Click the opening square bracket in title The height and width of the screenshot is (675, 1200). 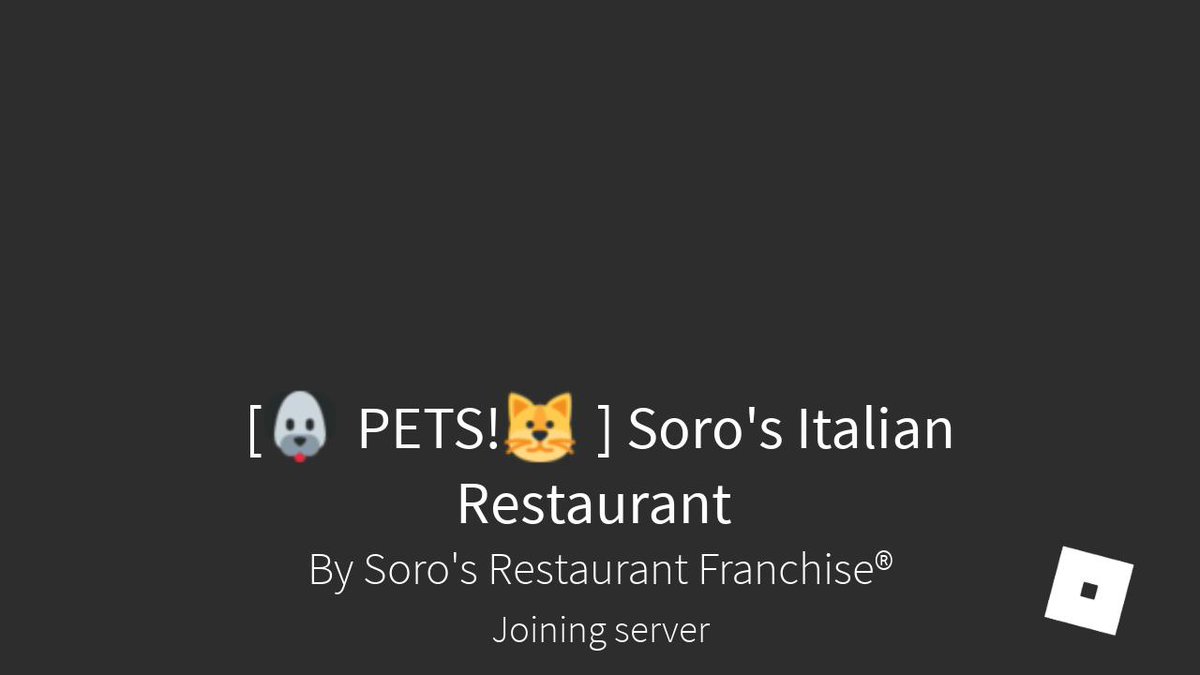(255, 430)
